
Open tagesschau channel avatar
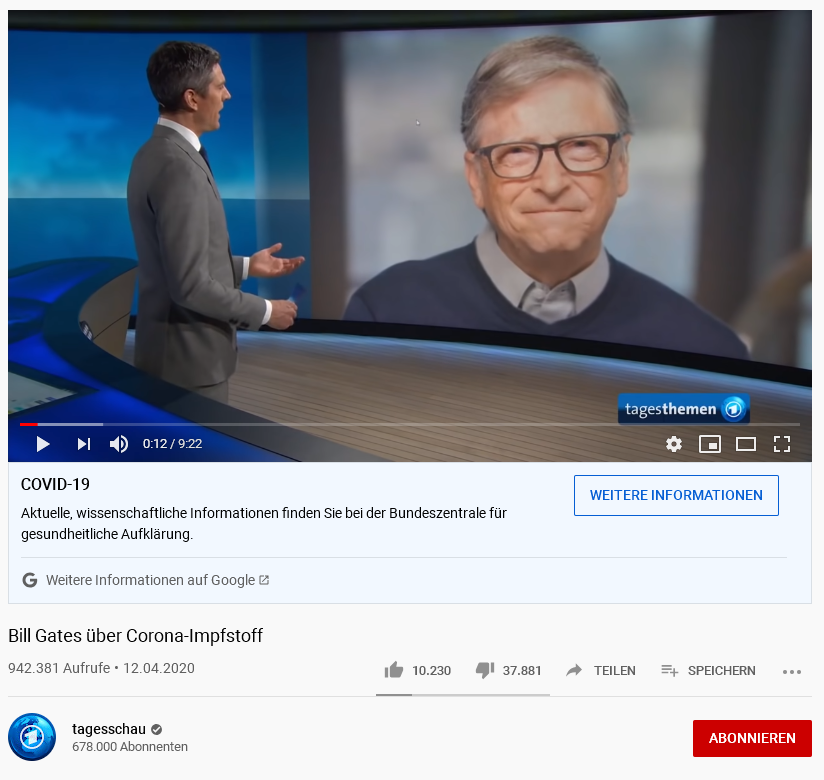click(x=32, y=737)
